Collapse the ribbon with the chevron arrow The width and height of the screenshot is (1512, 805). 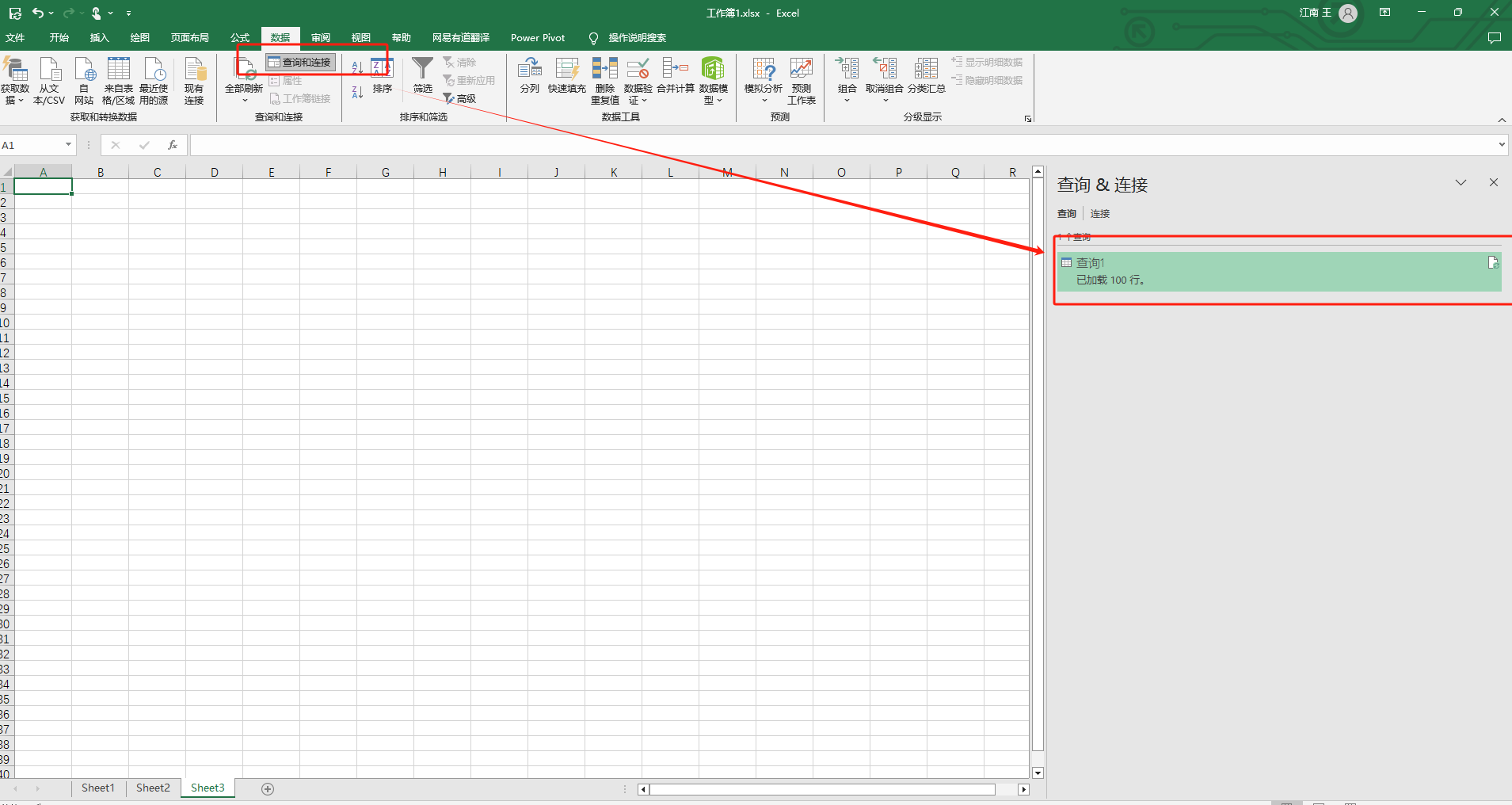click(x=1502, y=120)
